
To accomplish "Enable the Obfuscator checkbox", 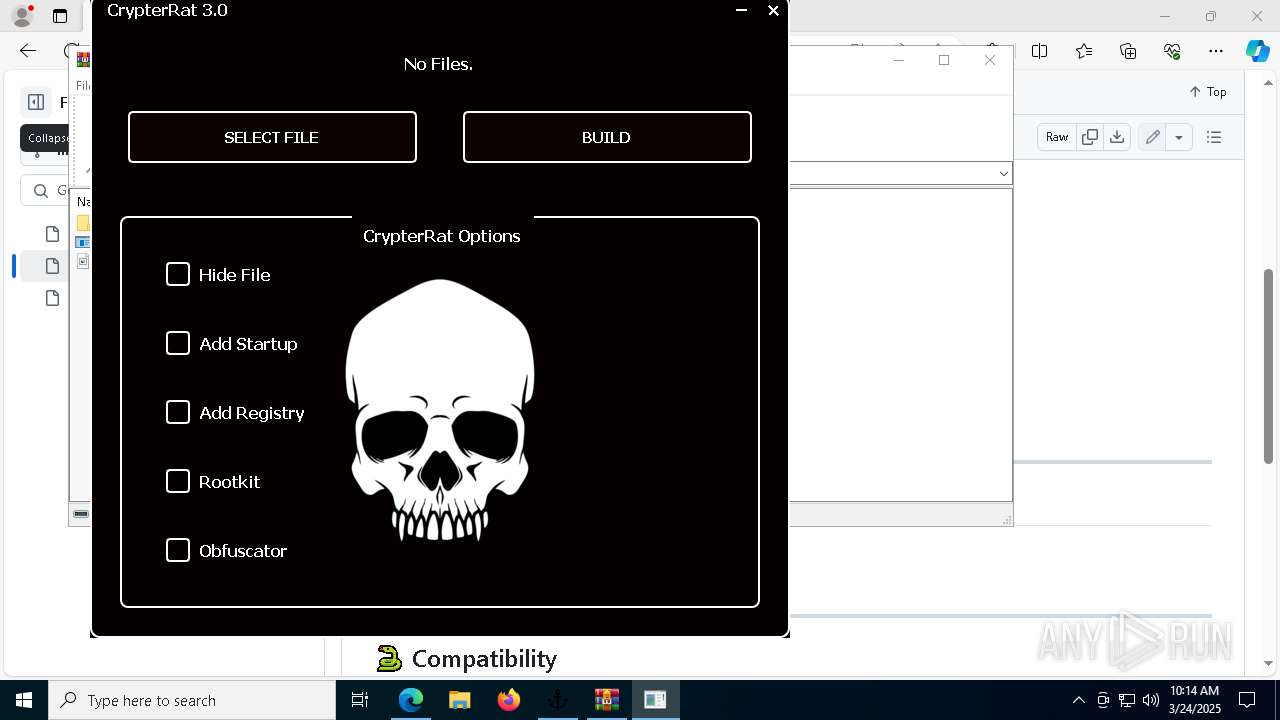I will (178, 550).
